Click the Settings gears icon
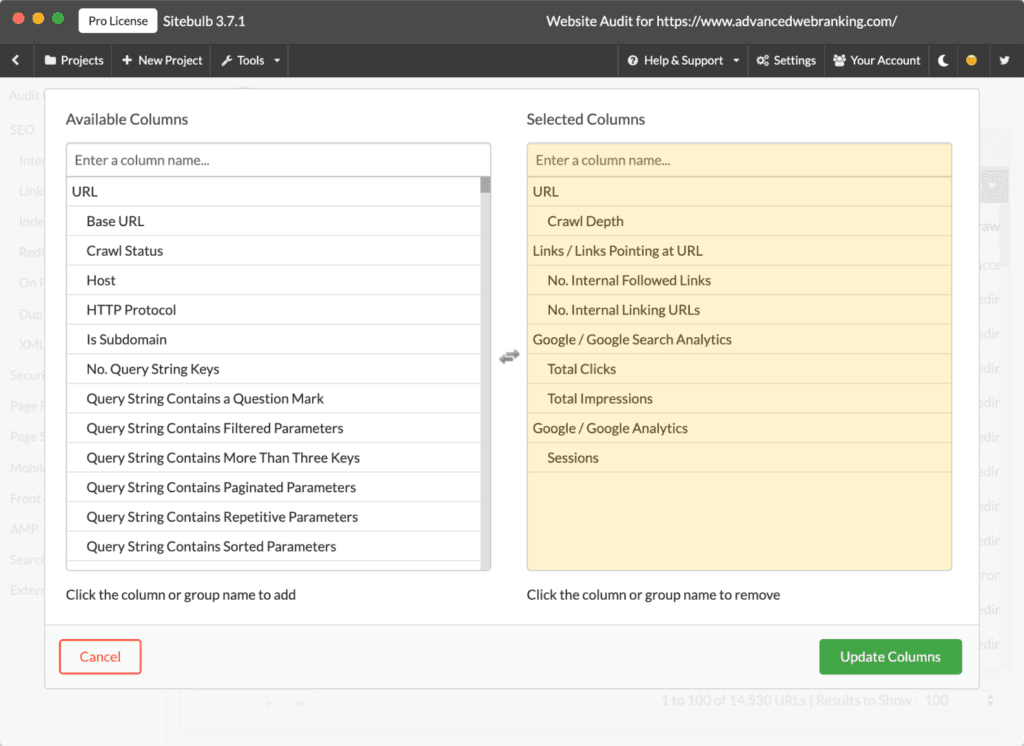 pyautogui.click(x=762, y=60)
